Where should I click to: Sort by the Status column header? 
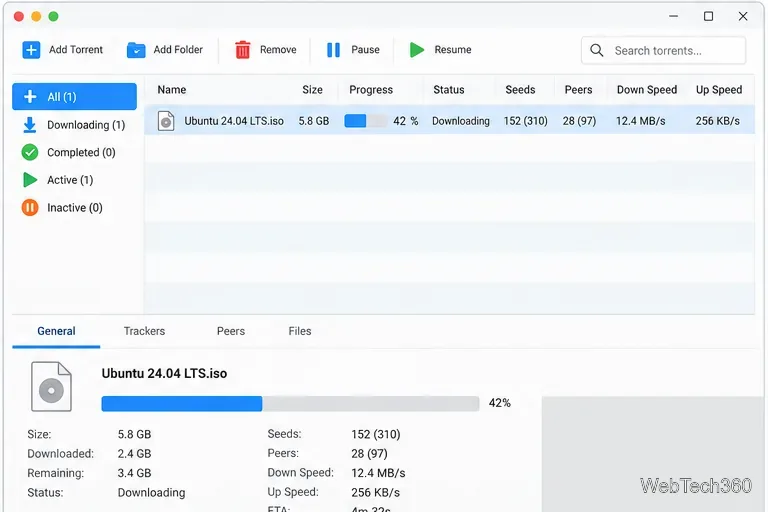pyautogui.click(x=449, y=90)
